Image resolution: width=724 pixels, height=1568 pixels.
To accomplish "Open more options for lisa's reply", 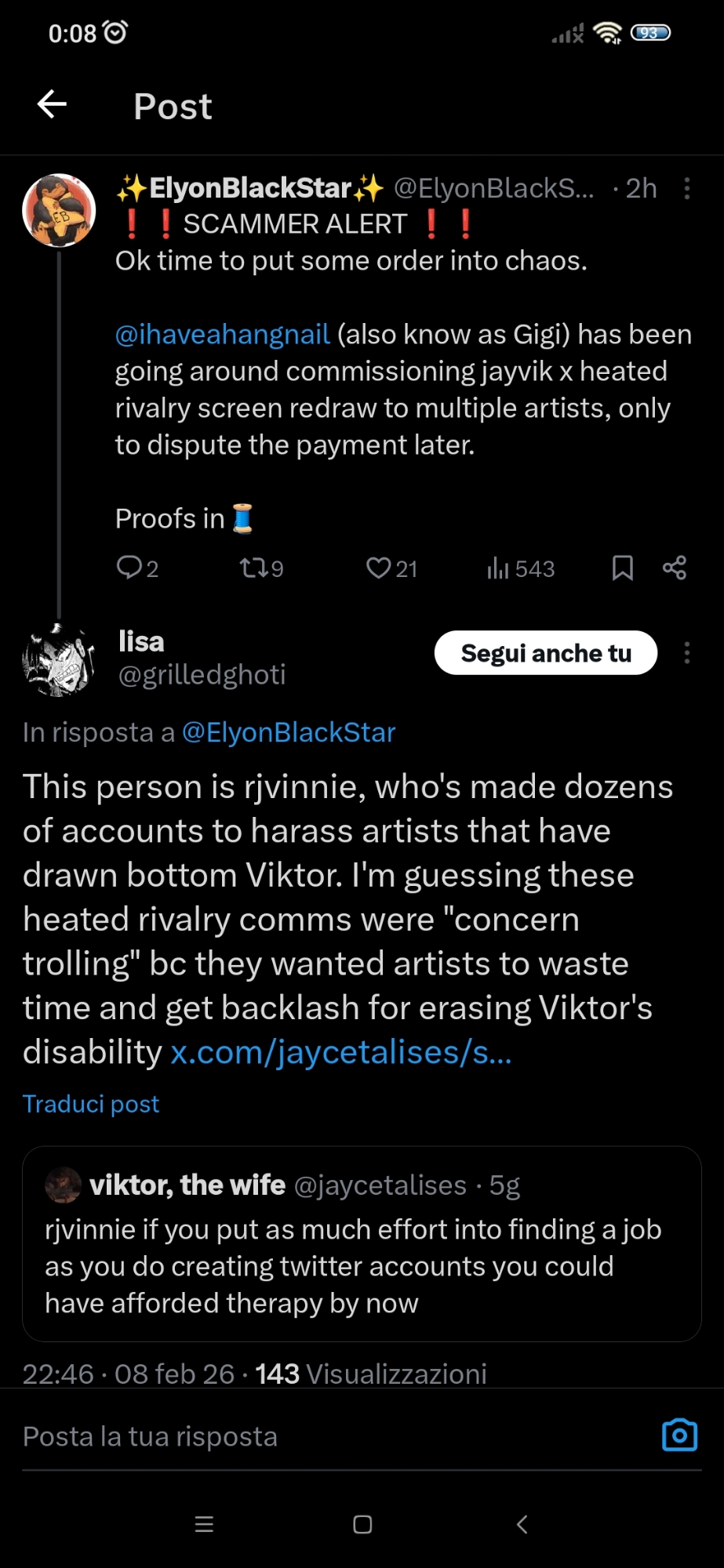I will pos(687,653).
